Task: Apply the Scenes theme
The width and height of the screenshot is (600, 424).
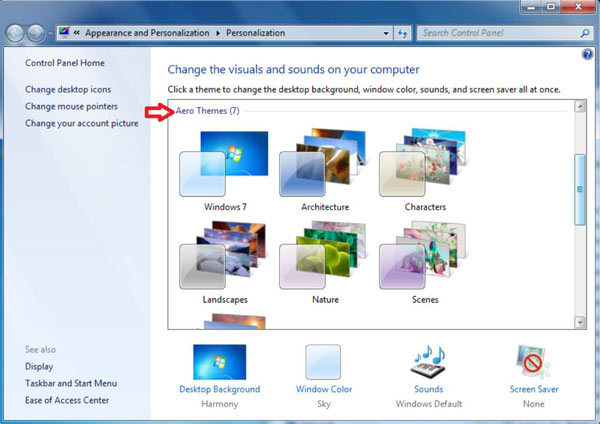Action: pyautogui.click(x=424, y=263)
